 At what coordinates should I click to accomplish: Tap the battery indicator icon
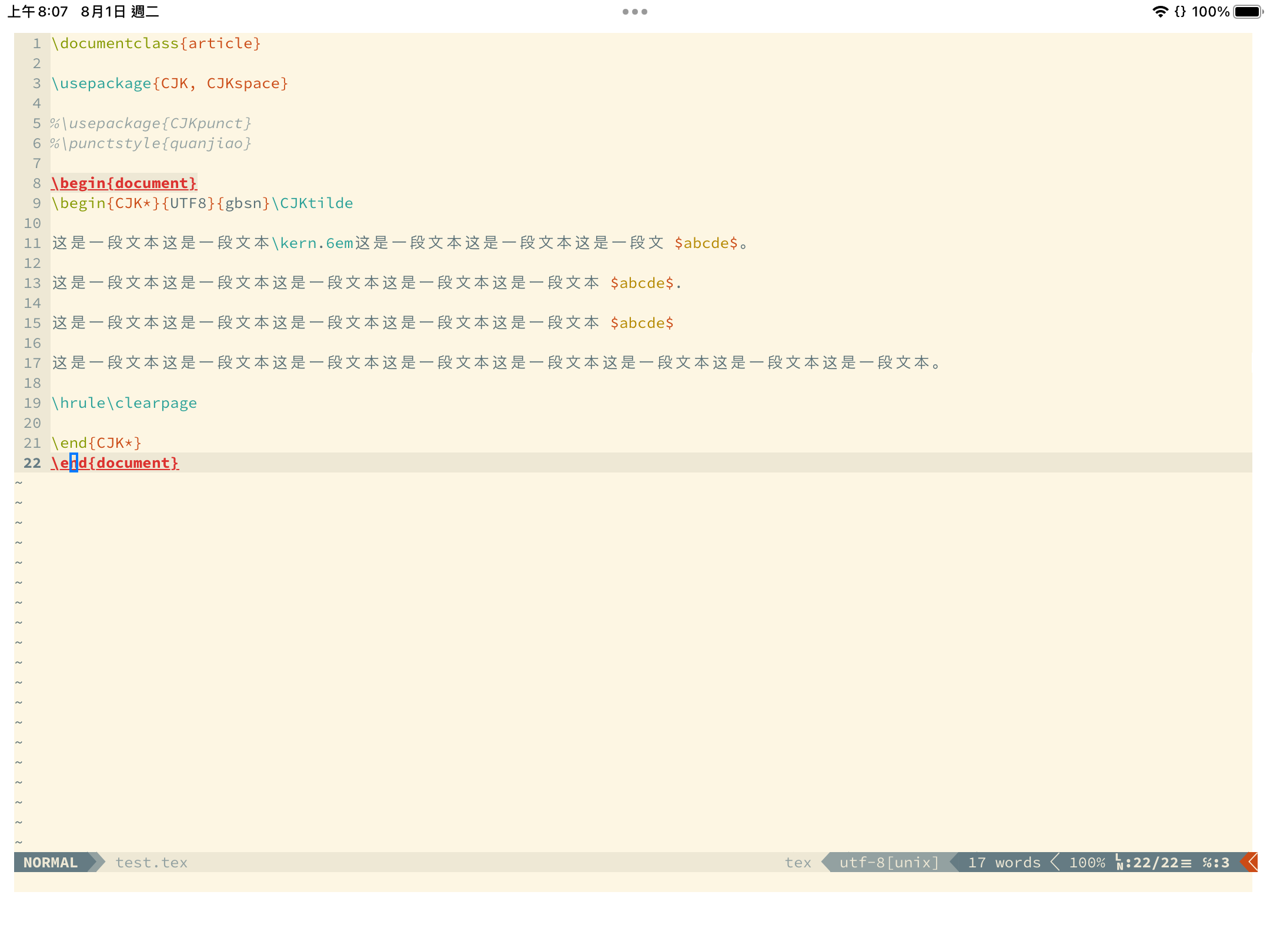coord(1247,12)
